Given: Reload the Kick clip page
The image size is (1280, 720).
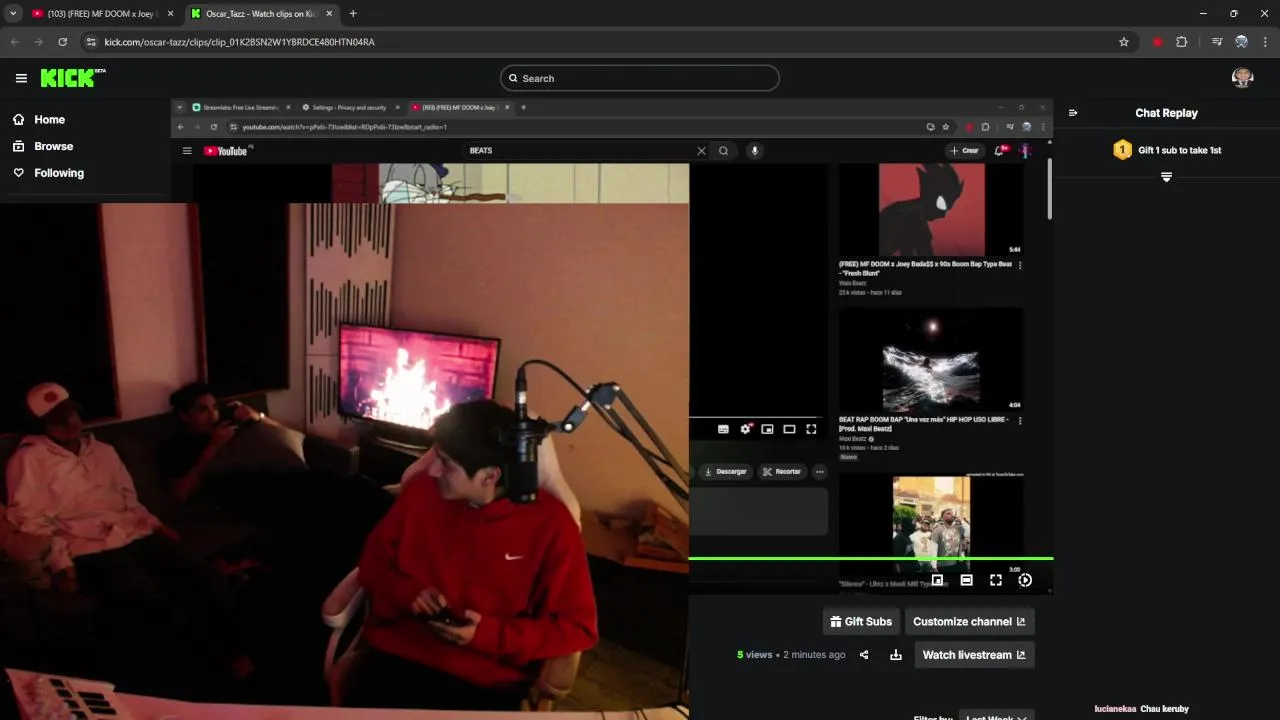Looking at the screenshot, I should 63,42.
